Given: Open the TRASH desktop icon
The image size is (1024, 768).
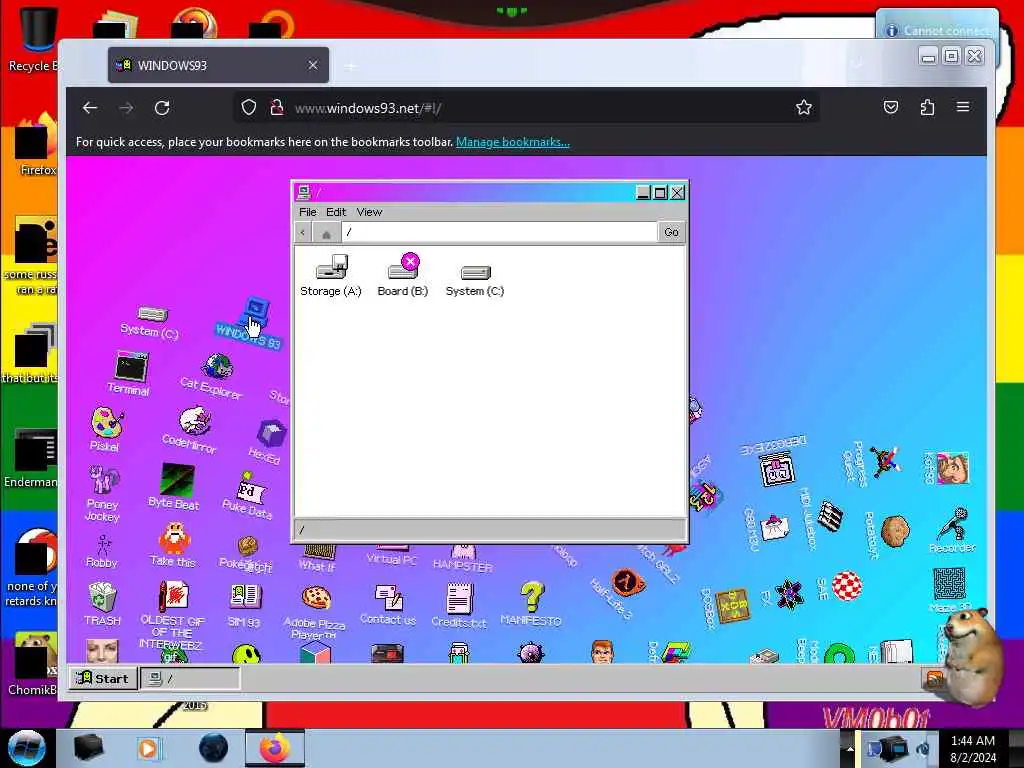Looking at the screenshot, I should [x=103, y=603].
